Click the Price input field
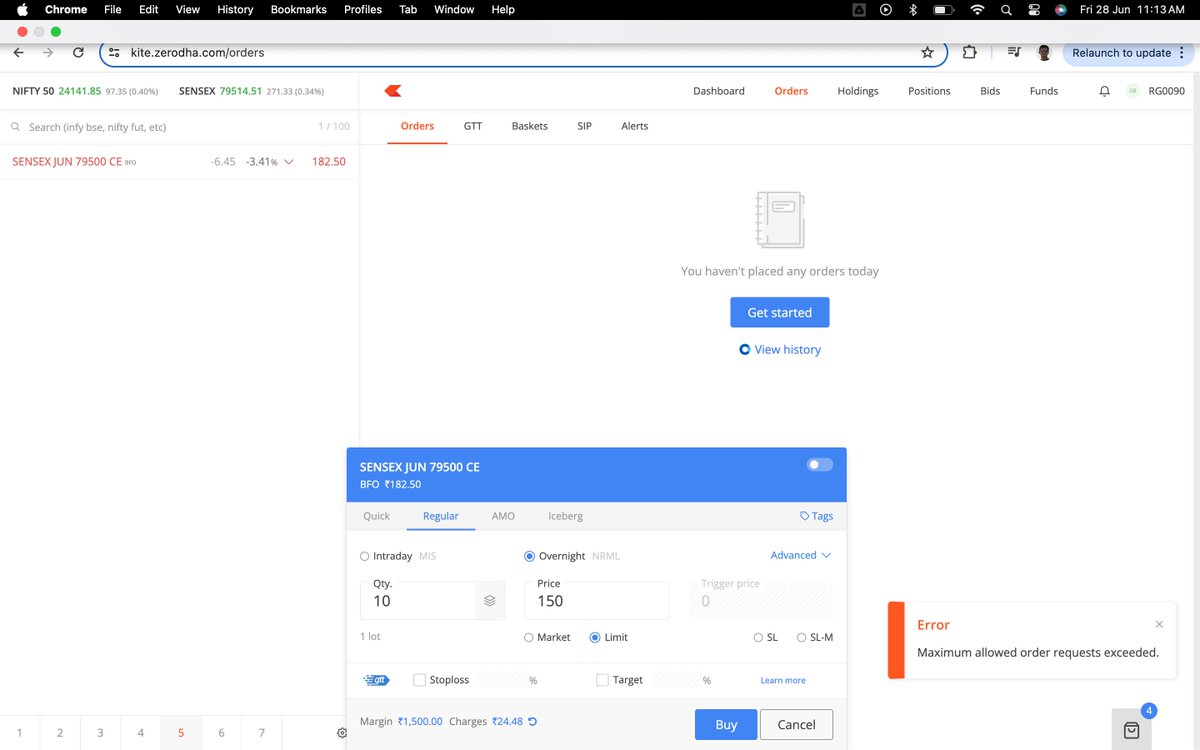1200x750 pixels. point(596,600)
